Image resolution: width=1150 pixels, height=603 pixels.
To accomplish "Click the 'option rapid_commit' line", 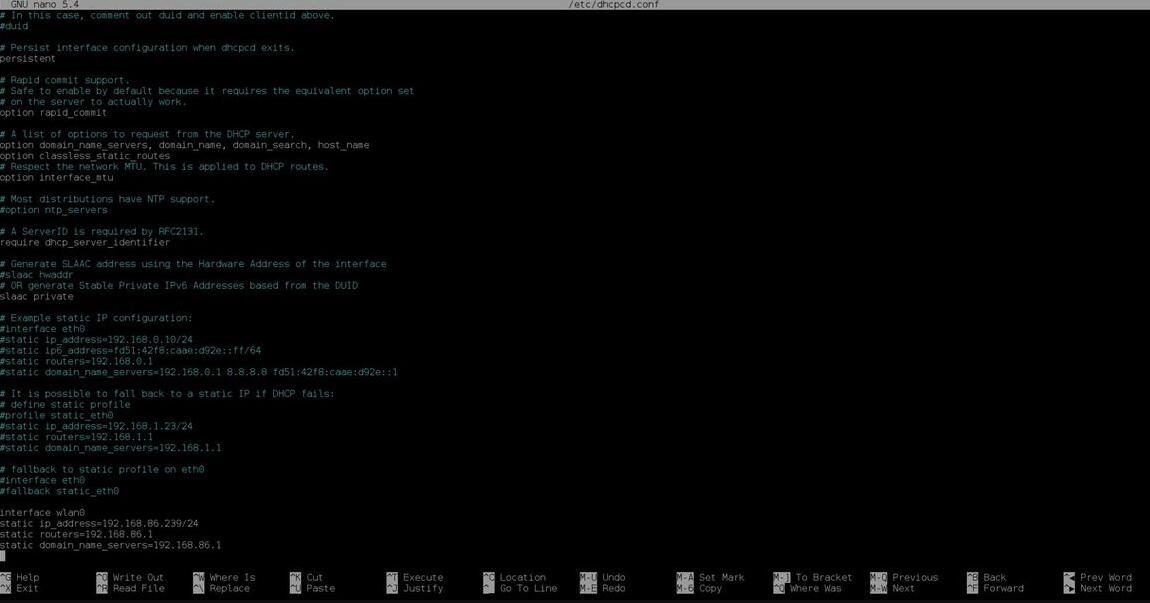I will coord(53,113).
